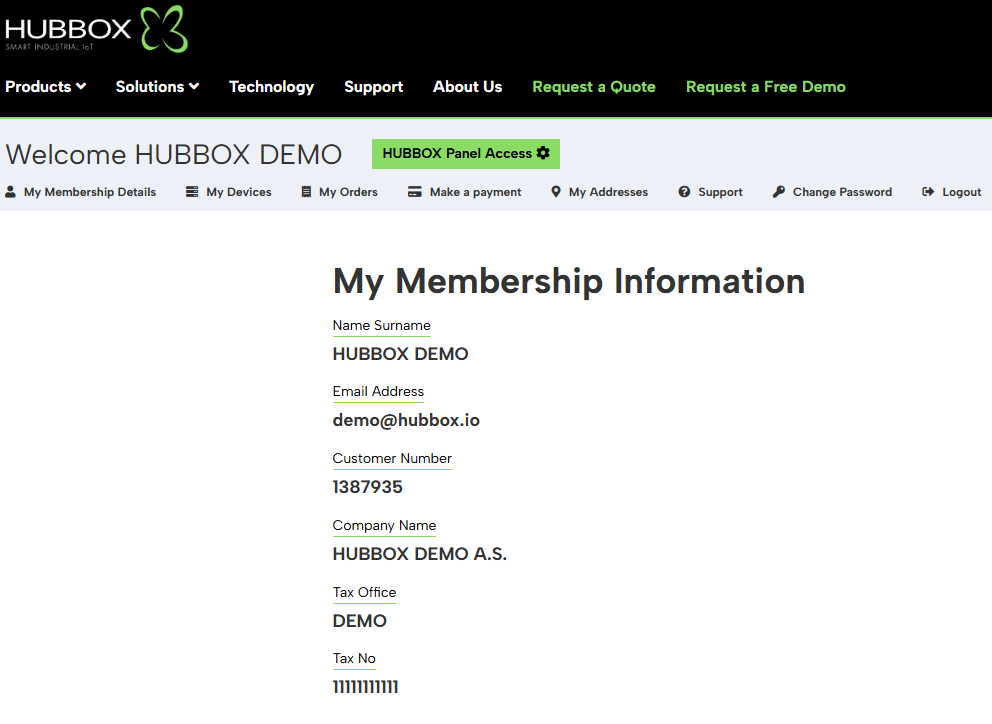Click the My Membership Information heading
Viewport: 992px width, 724px height.
tap(569, 281)
